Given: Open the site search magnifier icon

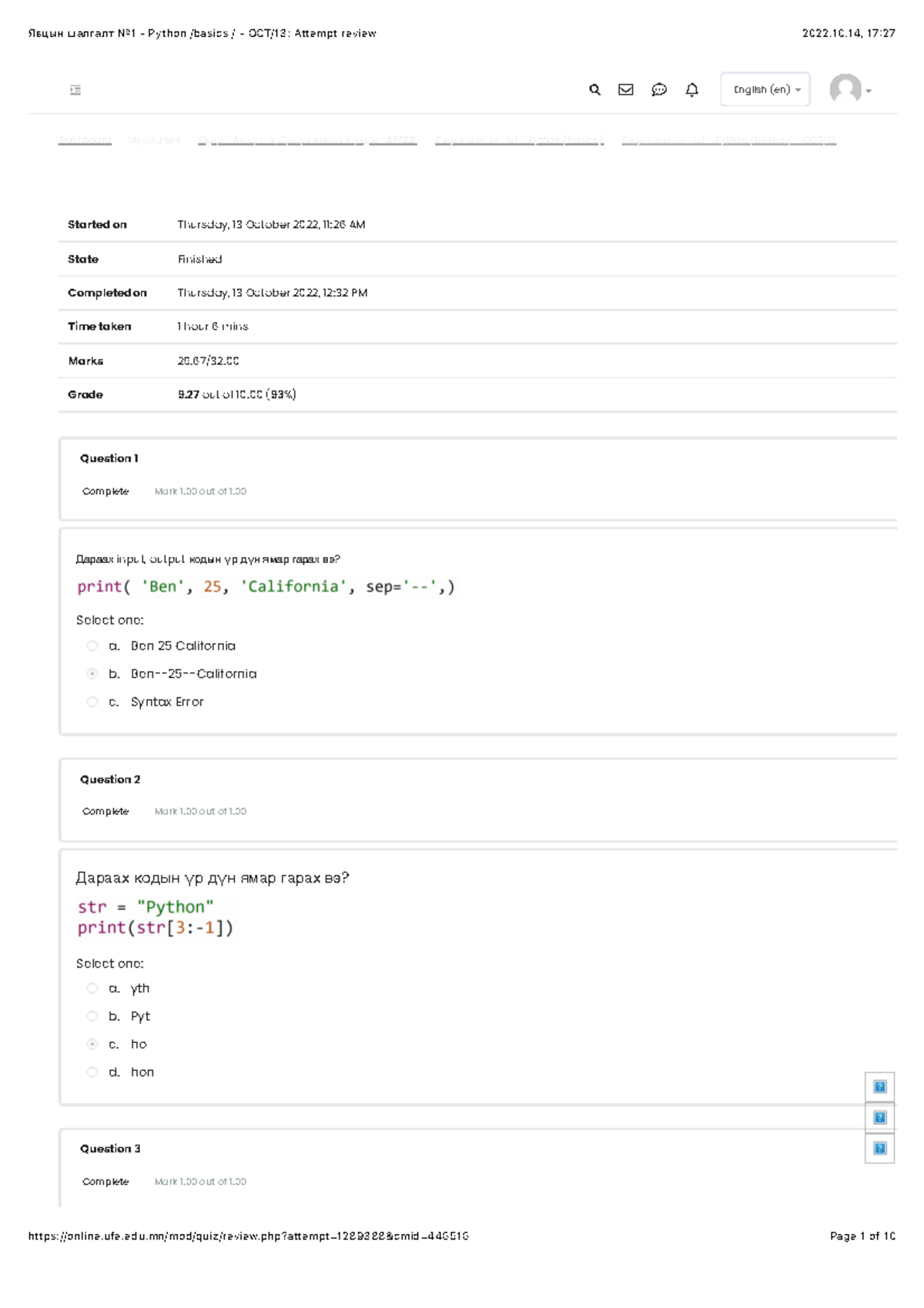Looking at the screenshot, I should (x=594, y=90).
